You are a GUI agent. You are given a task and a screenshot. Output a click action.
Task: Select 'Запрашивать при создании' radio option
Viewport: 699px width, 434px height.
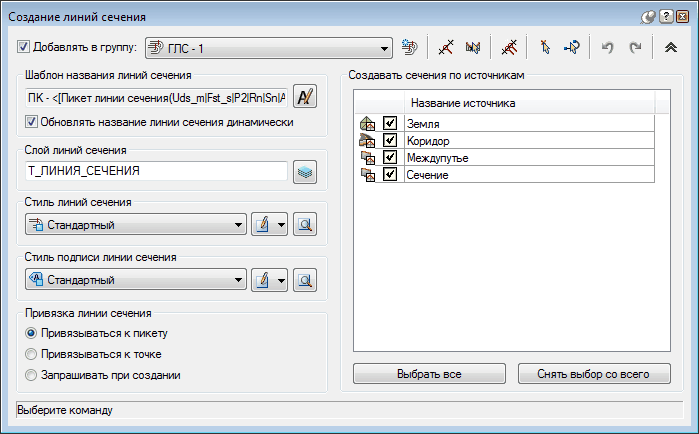[x=32, y=375]
